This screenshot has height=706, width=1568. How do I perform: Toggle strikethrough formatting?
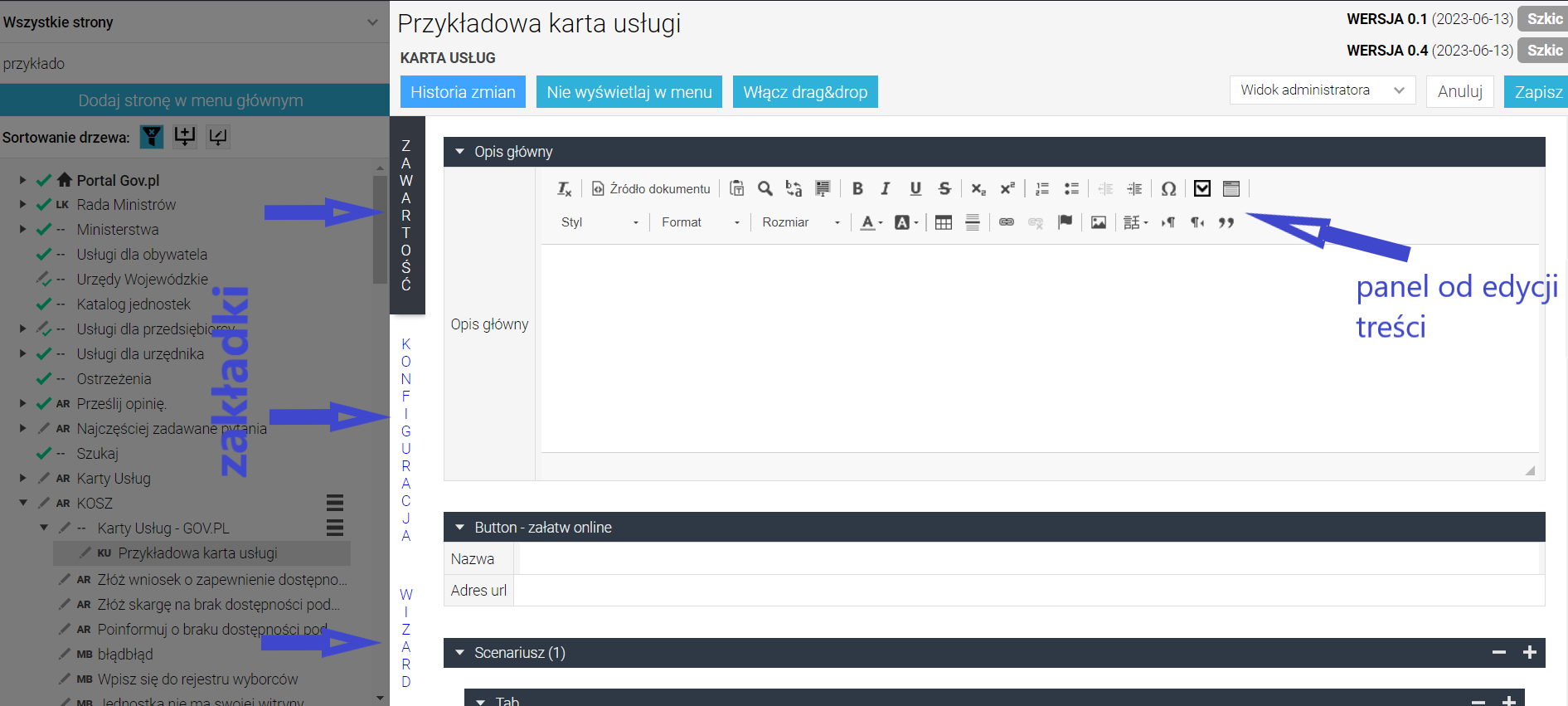tap(944, 189)
